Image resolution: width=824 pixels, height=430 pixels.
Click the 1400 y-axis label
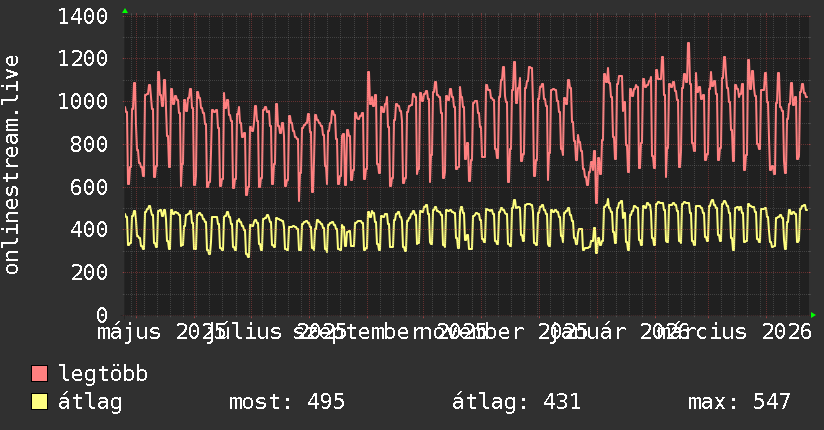click(83, 17)
